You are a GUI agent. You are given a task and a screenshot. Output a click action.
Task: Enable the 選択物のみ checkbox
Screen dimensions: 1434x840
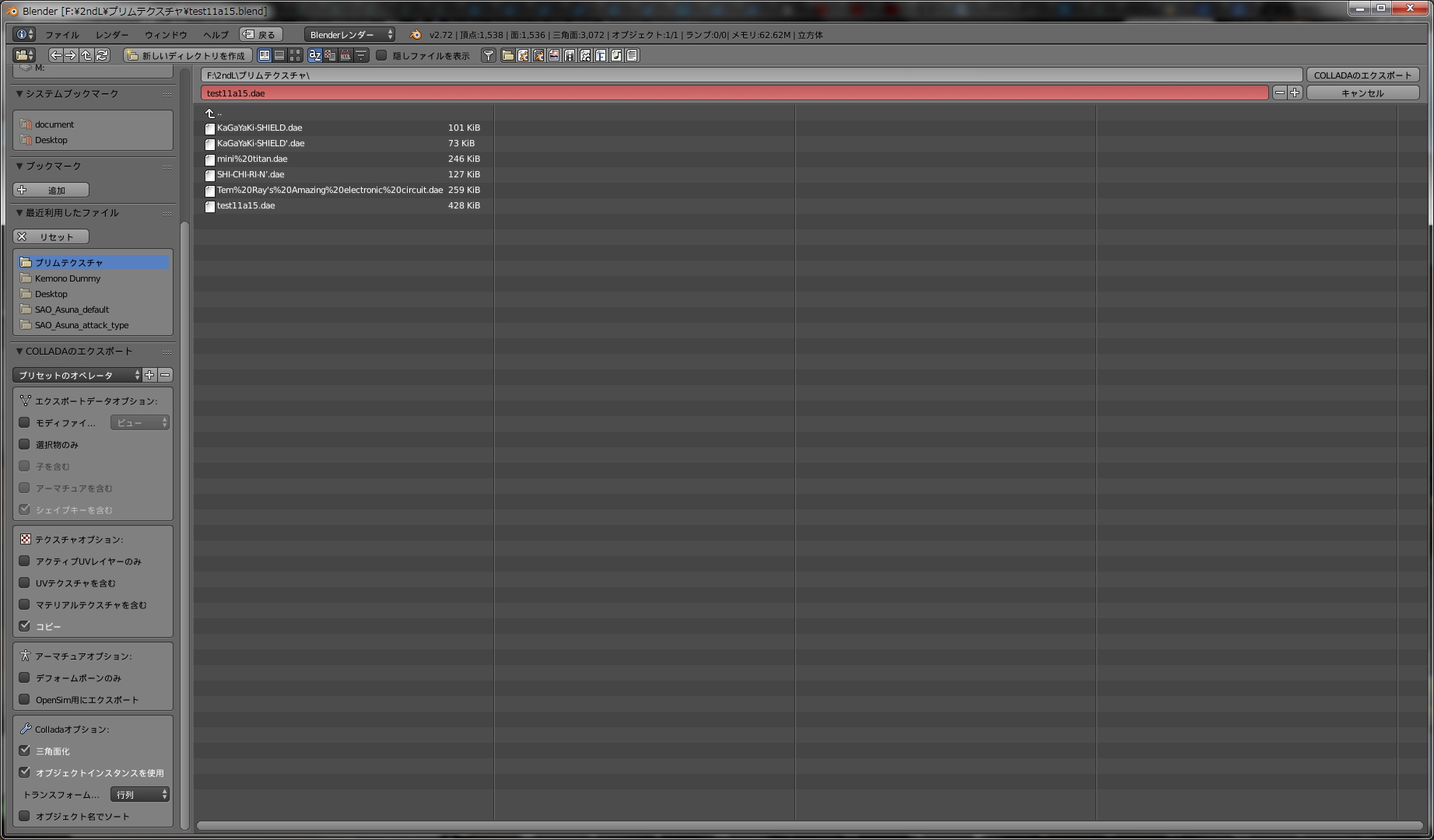25,444
